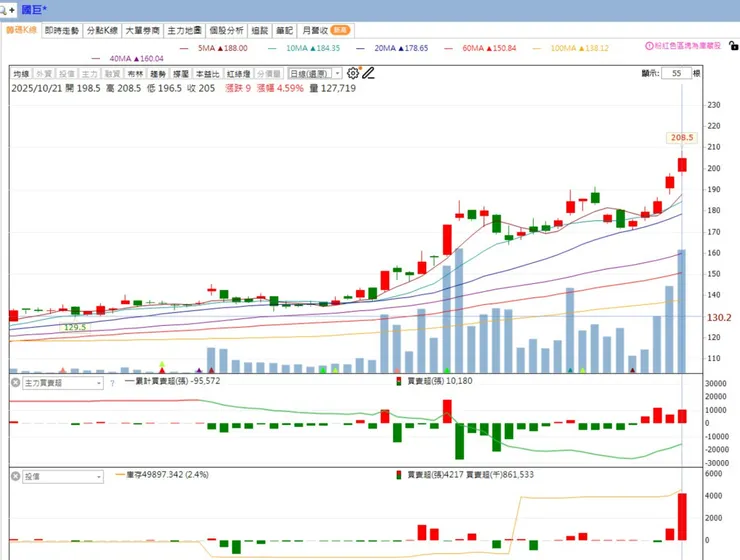The width and height of the screenshot is (740, 560).
Task: Open the chart settings gear icon
Action: [353, 73]
